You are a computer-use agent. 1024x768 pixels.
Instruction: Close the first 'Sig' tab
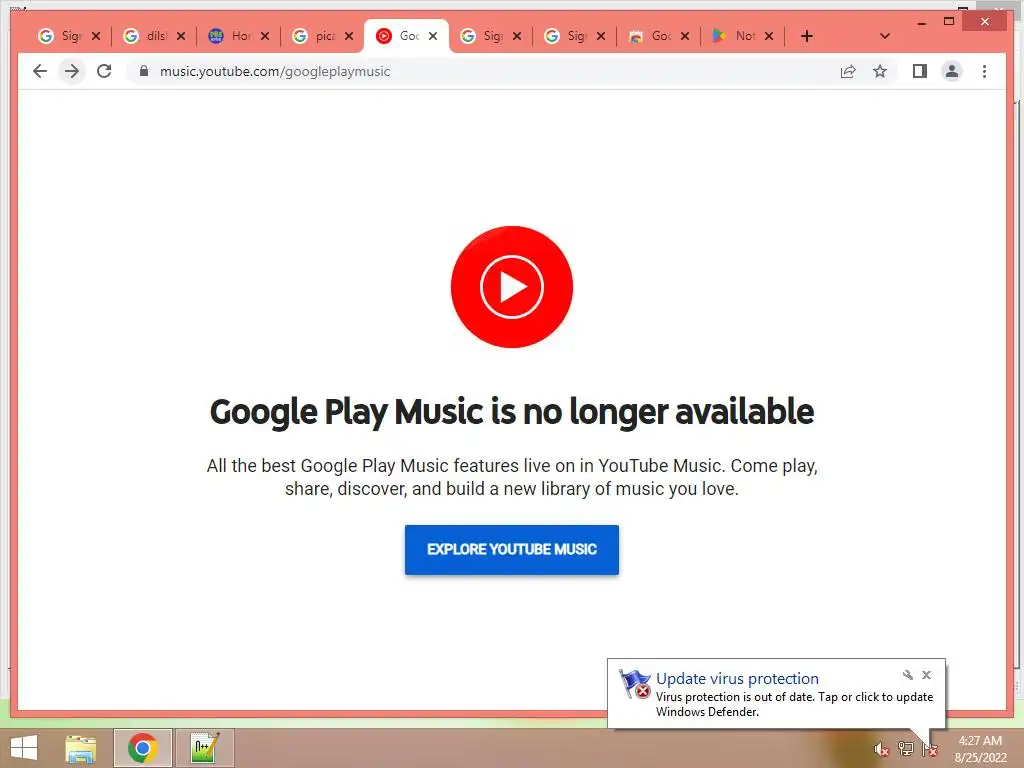(x=96, y=36)
